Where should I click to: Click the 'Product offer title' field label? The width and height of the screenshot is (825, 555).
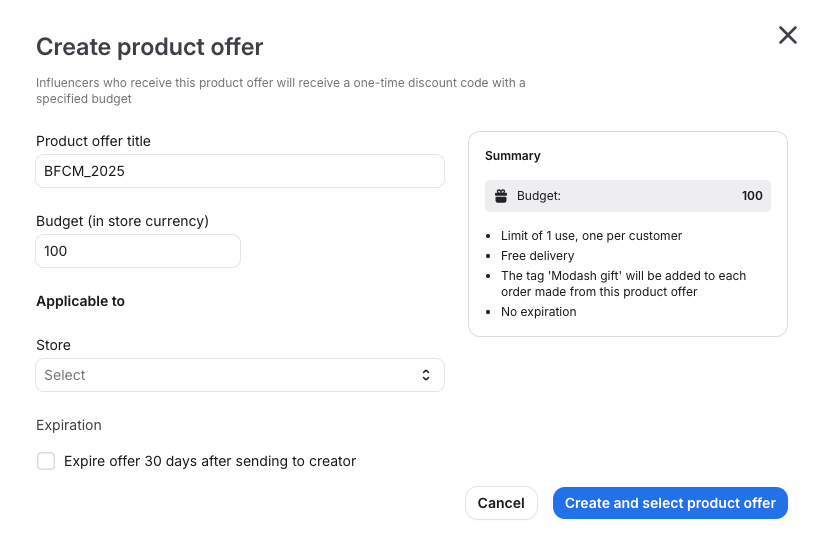[93, 141]
